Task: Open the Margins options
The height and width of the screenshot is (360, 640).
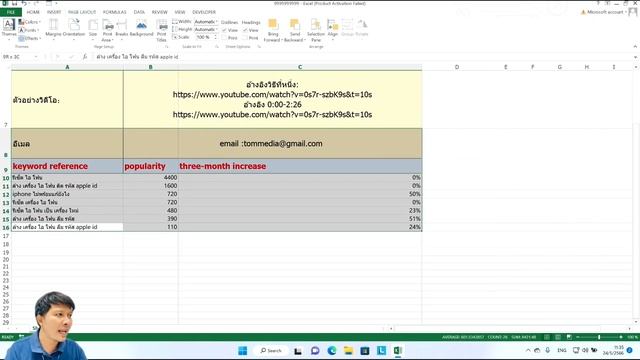Action: (53, 28)
